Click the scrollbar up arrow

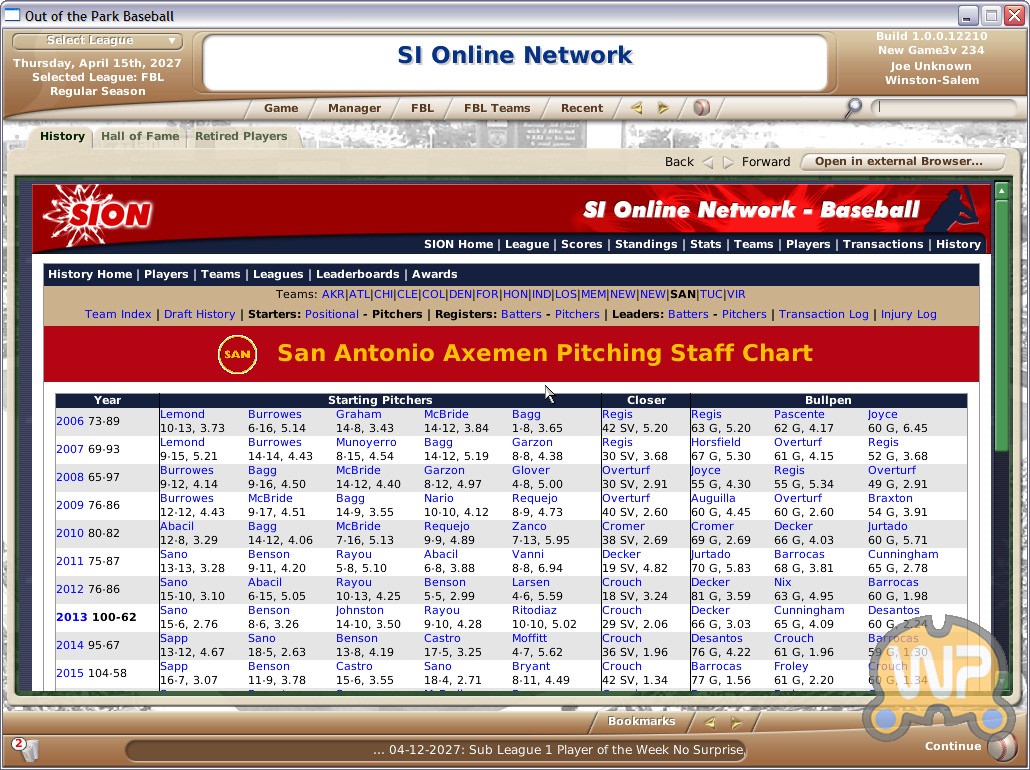pyautogui.click(x=1001, y=190)
